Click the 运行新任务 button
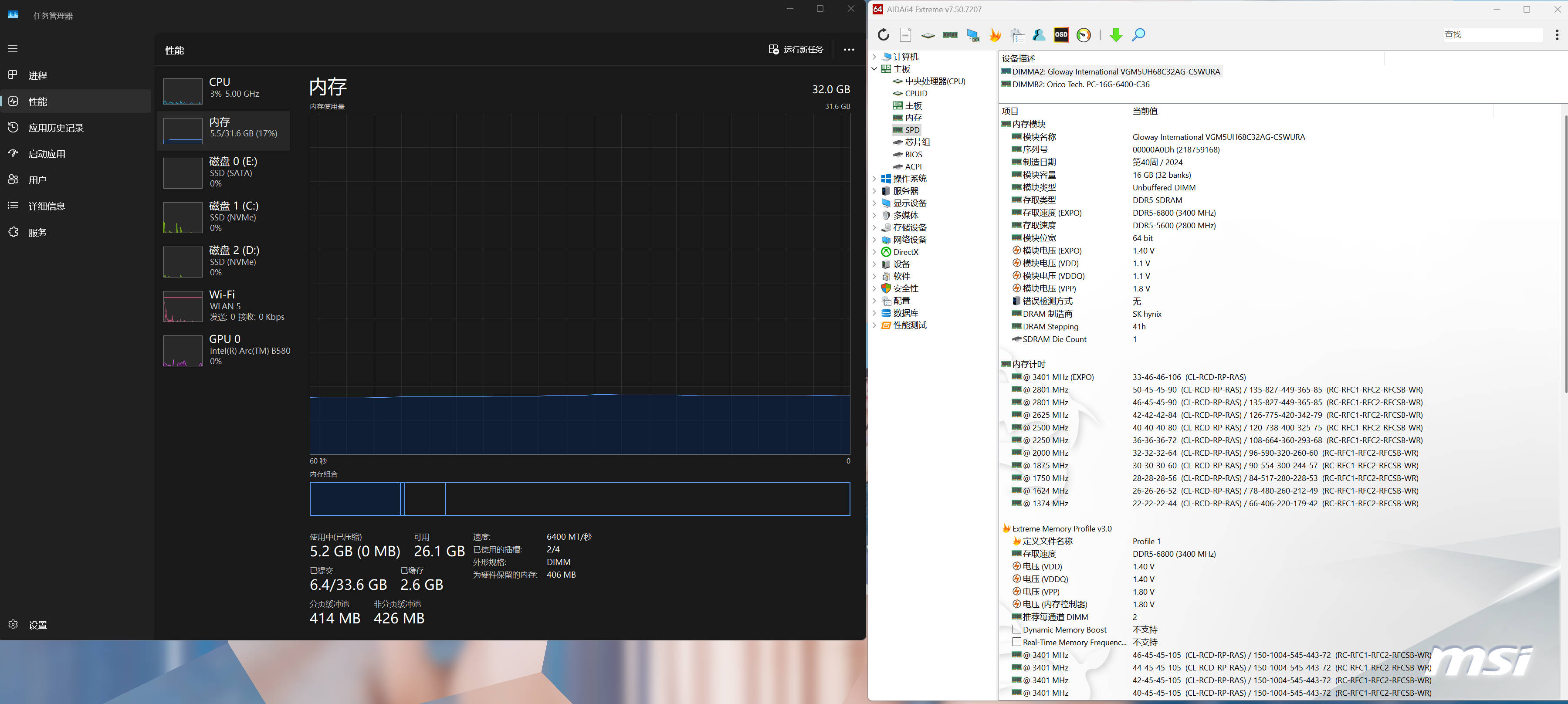Image resolution: width=1568 pixels, height=704 pixels. tap(796, 49)
